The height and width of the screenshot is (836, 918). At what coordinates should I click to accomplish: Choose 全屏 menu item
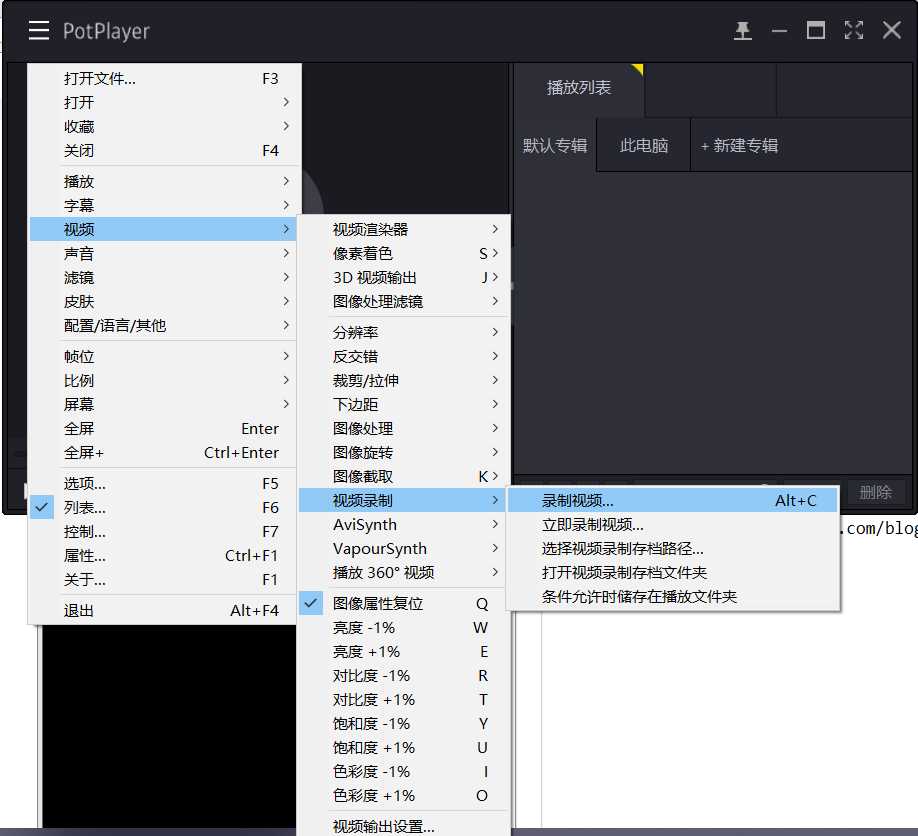pyautogui.click(x=163, y=429)
